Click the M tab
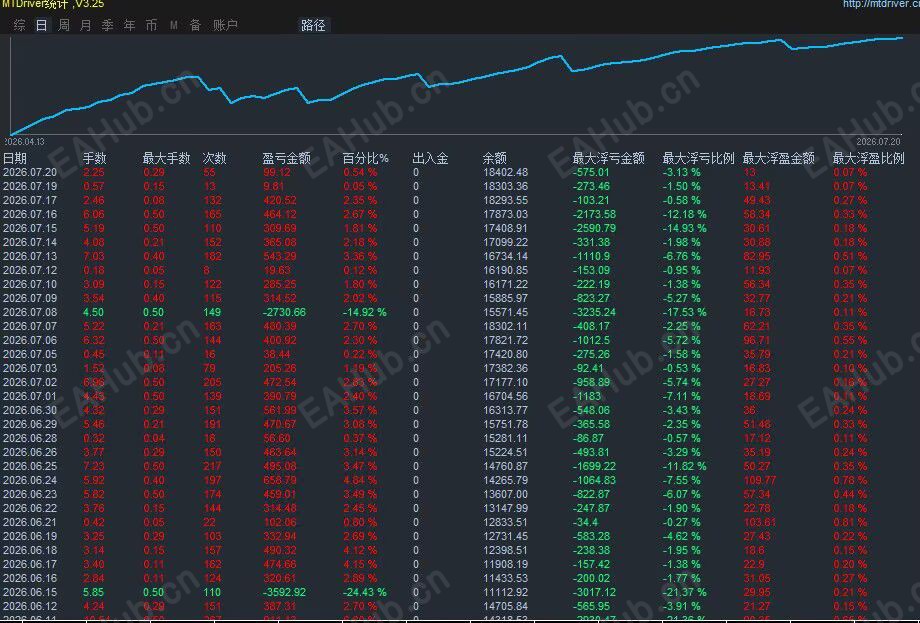 point(174,25)
